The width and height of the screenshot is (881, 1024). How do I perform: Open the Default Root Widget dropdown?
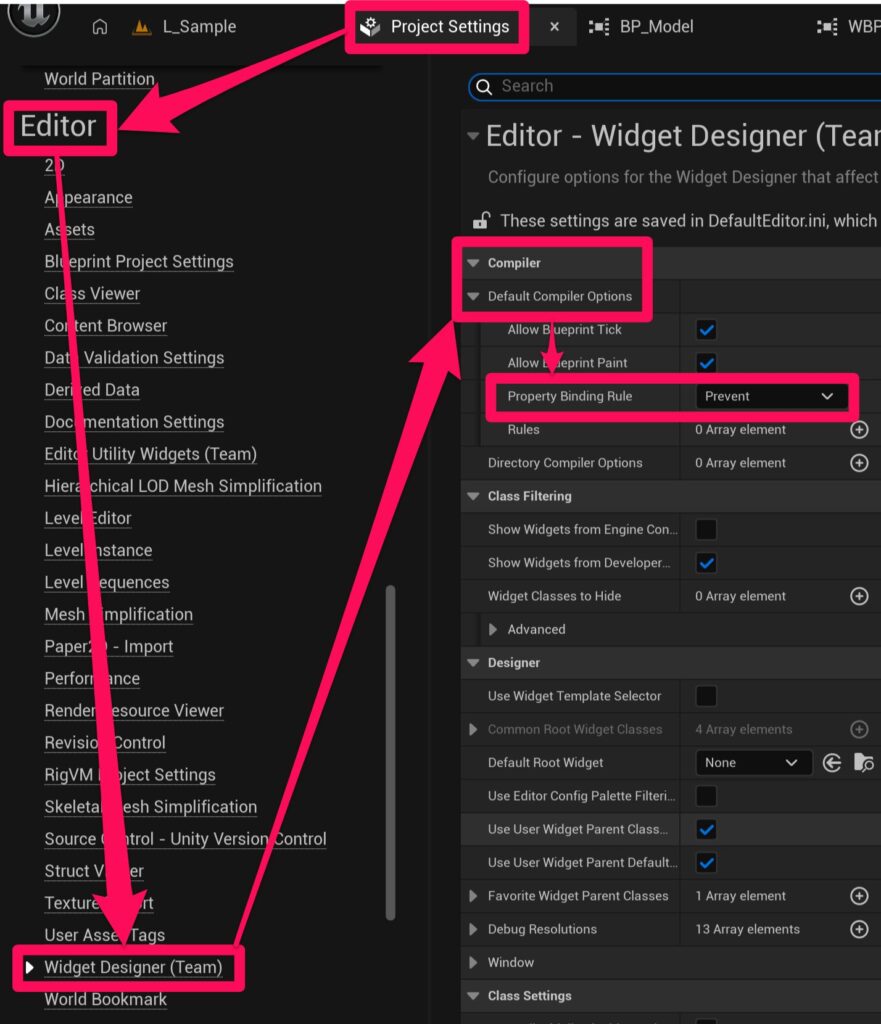752,763
